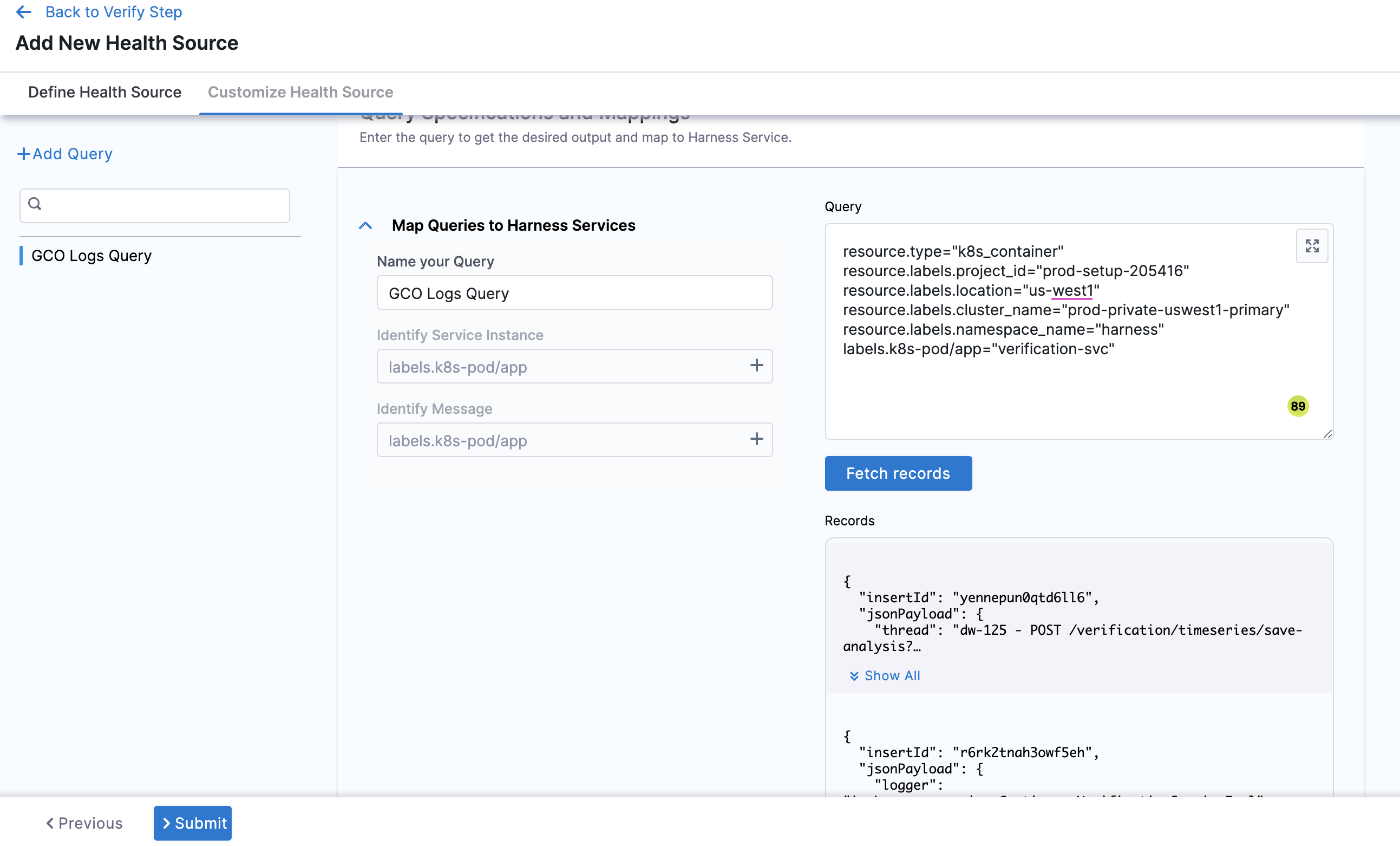
Task: Switch to Define Health Source tab
Action: coord(104,92)
